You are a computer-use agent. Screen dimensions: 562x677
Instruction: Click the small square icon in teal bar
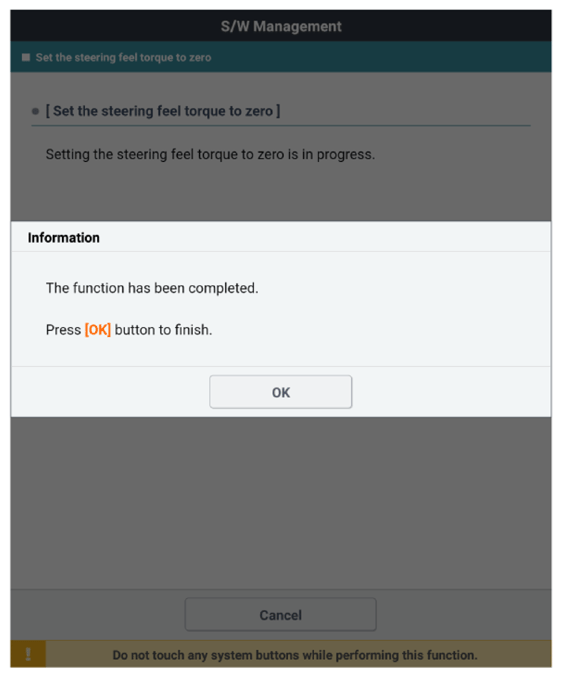pyautogui.click(x=26, y=57)
